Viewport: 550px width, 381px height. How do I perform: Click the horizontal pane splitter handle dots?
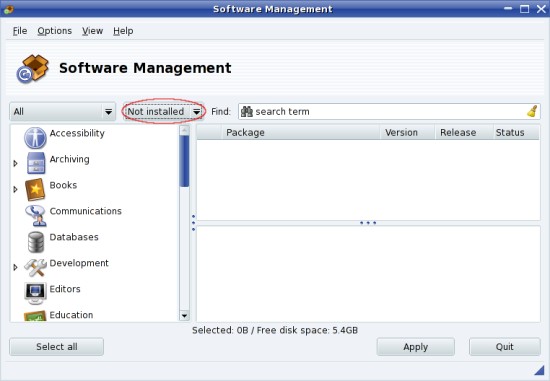click(x=368, y=223)
